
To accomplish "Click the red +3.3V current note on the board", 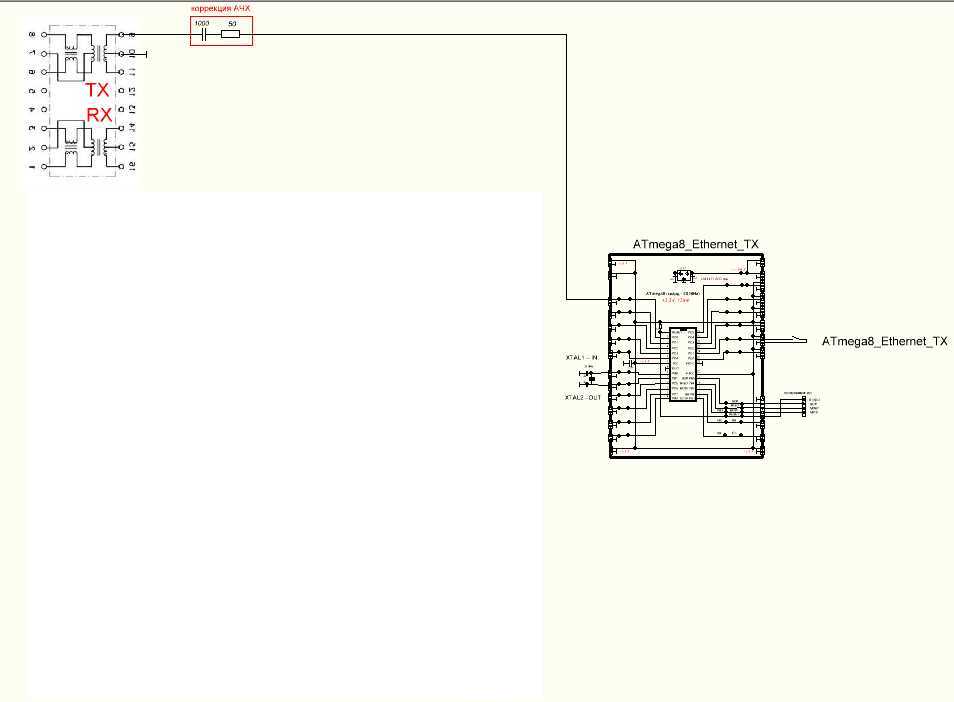I will (674, 300).
